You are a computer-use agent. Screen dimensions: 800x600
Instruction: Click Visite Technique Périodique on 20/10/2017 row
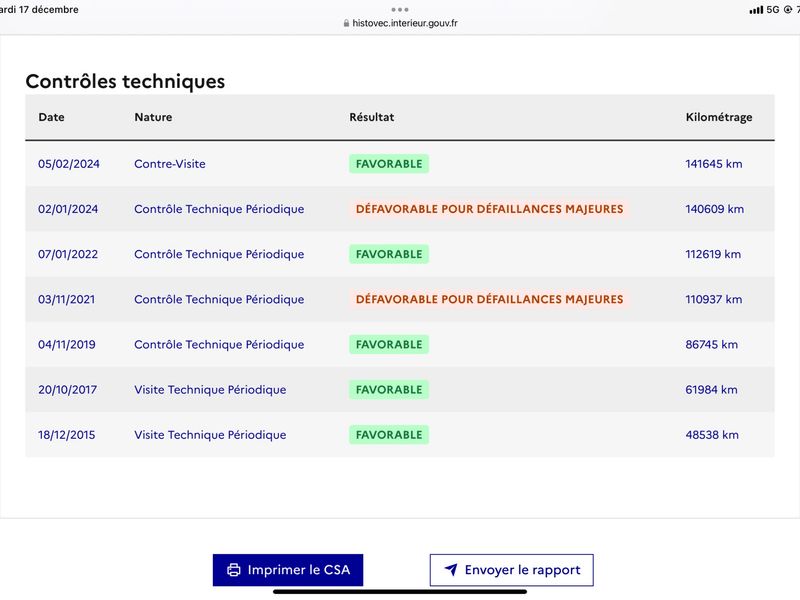[x=210, y=390]
